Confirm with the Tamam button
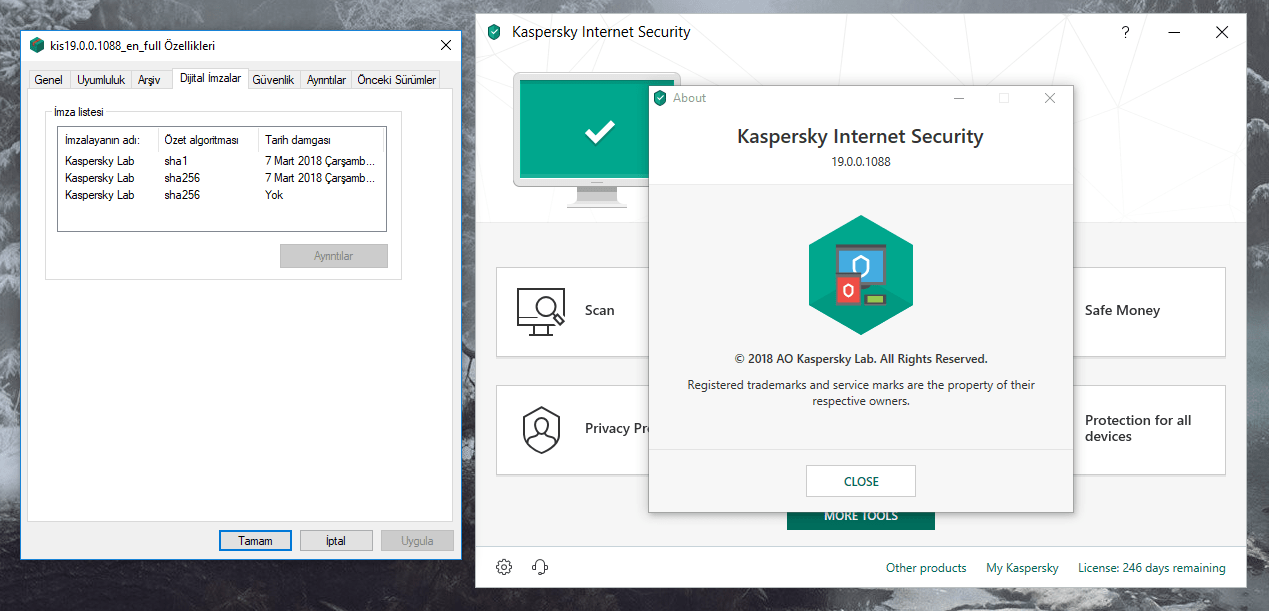 (x=255, y=540)
